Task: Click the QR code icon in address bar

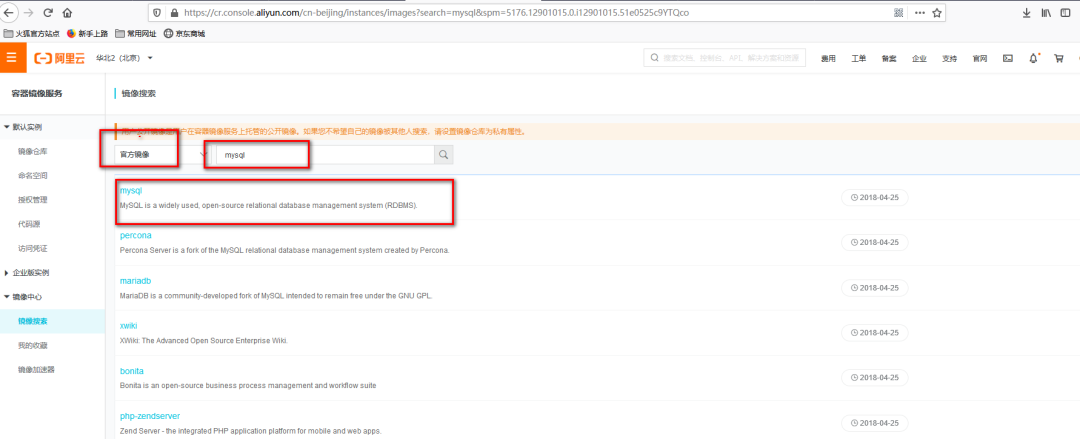Action: pos(898,12)
